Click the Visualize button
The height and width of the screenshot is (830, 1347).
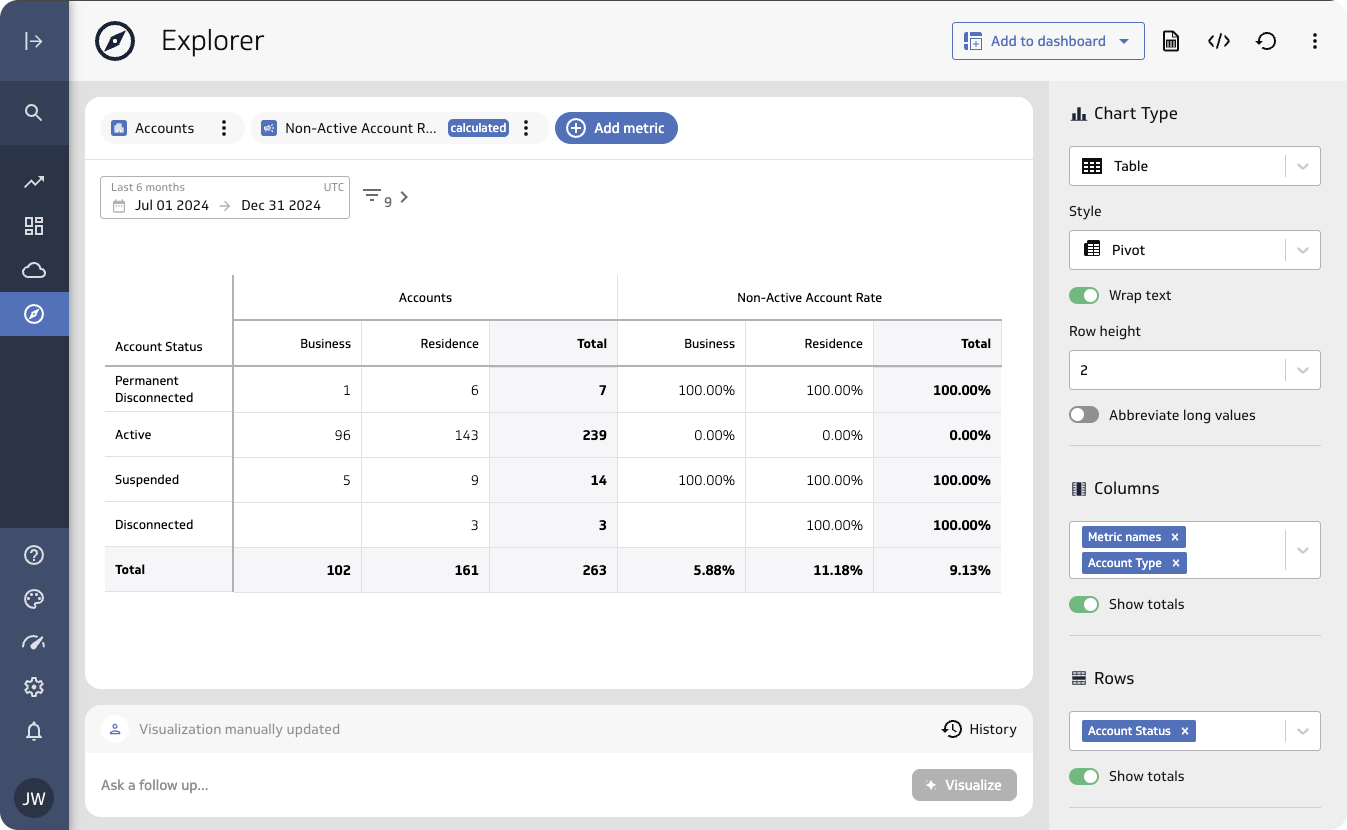(964, 785)
